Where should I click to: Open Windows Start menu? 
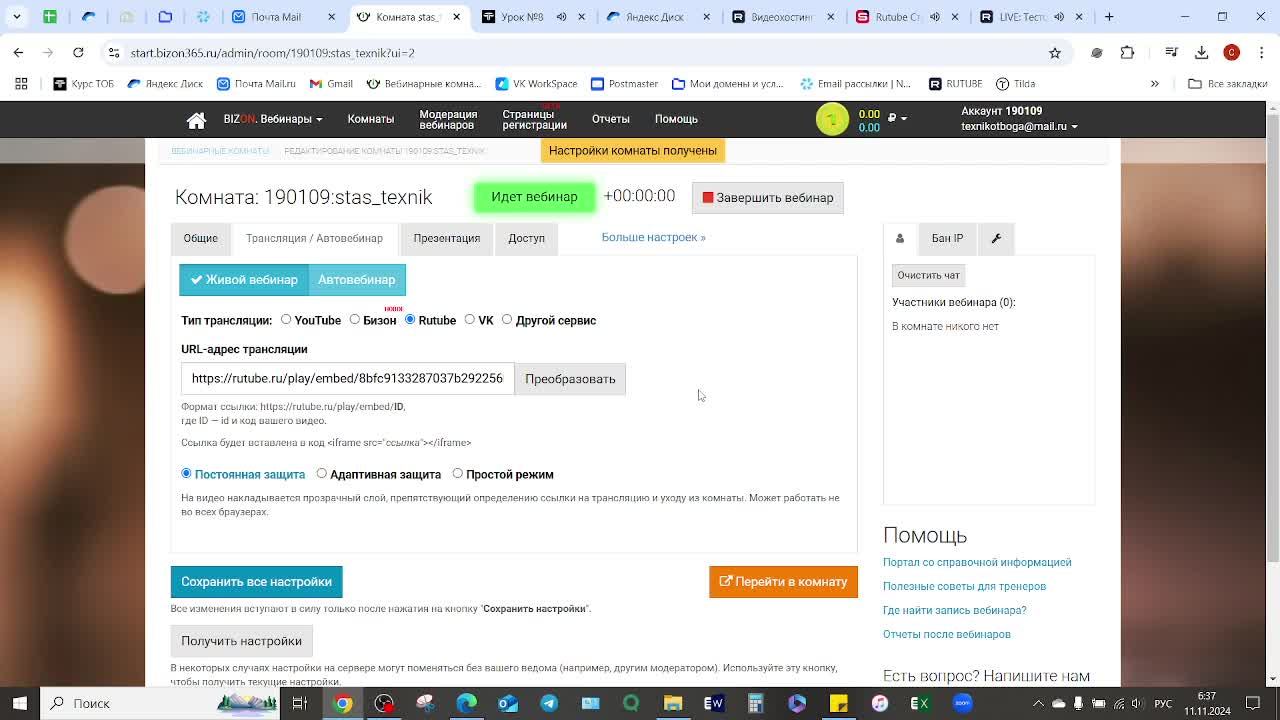[x=19, y=703]
